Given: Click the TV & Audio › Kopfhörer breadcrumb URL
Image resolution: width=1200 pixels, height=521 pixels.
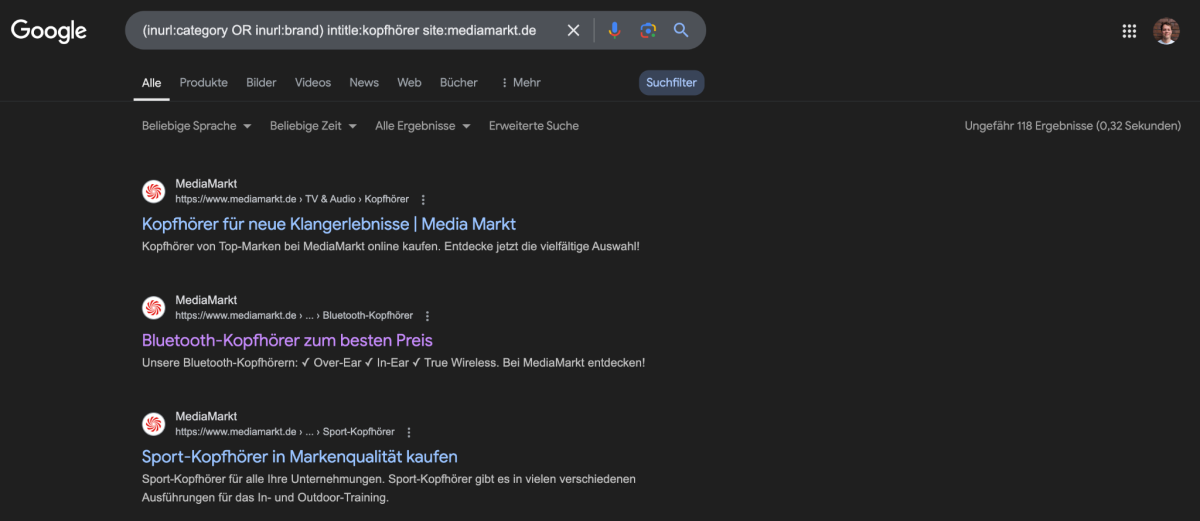Looking at the screenshot, I should (x=292, y=200).
